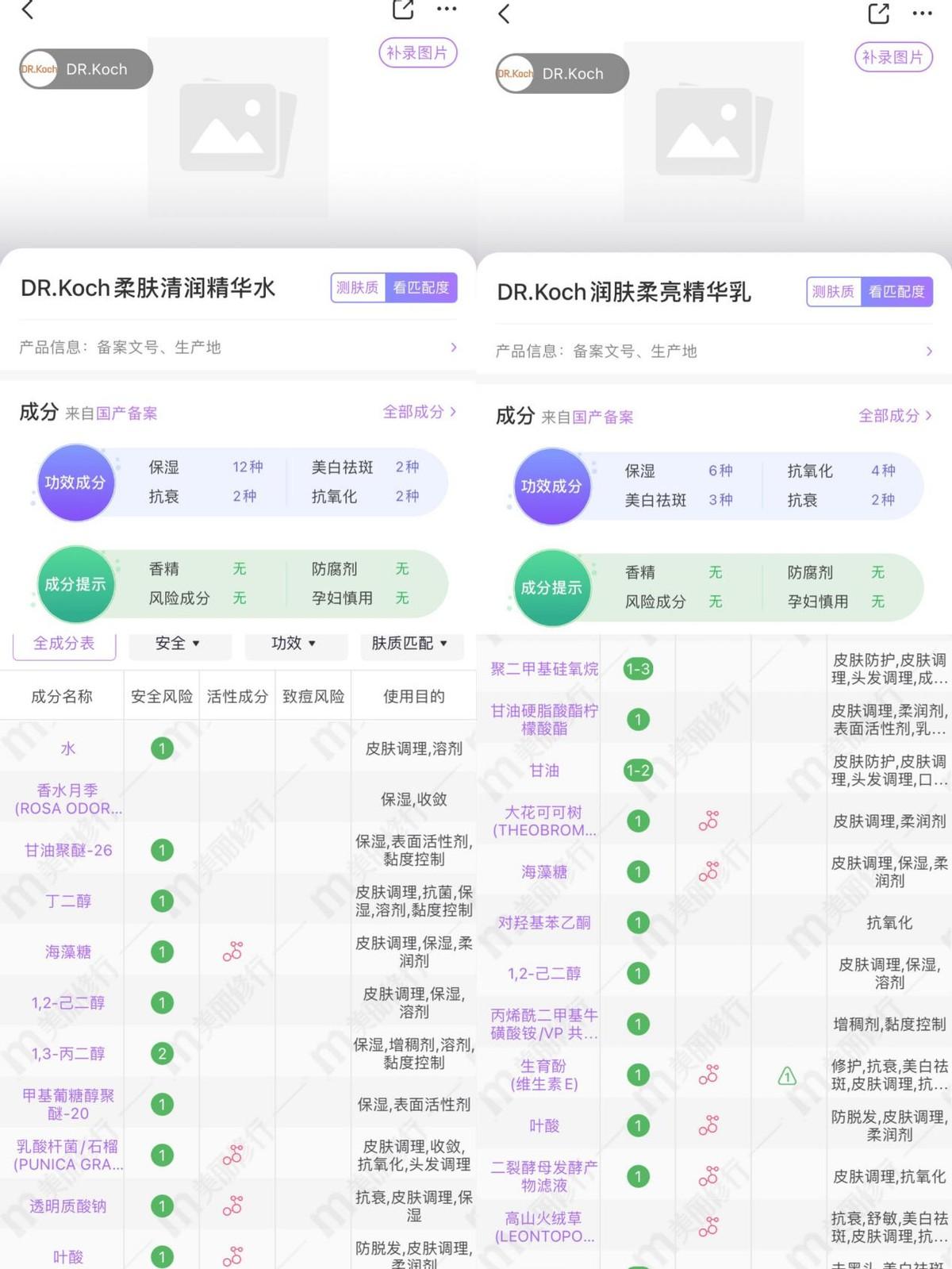Click the safety badge 2 for 1,3-丙二醇
Screen dimensions: 952x1269
[162, 1053]
